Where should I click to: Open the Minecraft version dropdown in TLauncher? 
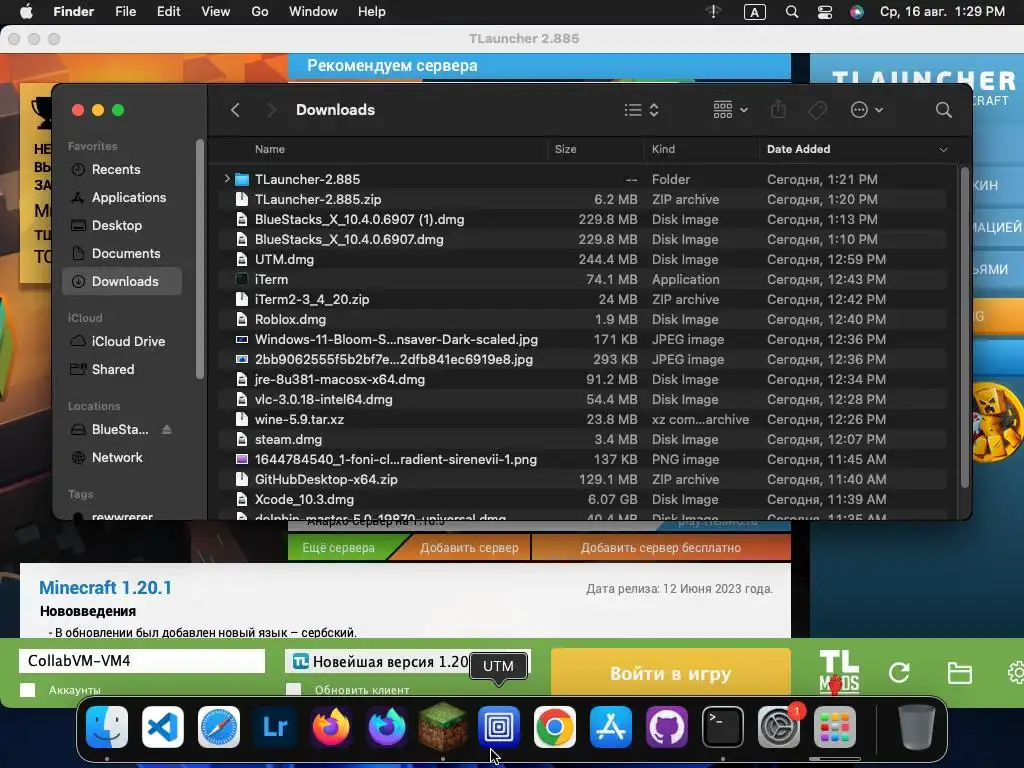(x=408, y=661)
